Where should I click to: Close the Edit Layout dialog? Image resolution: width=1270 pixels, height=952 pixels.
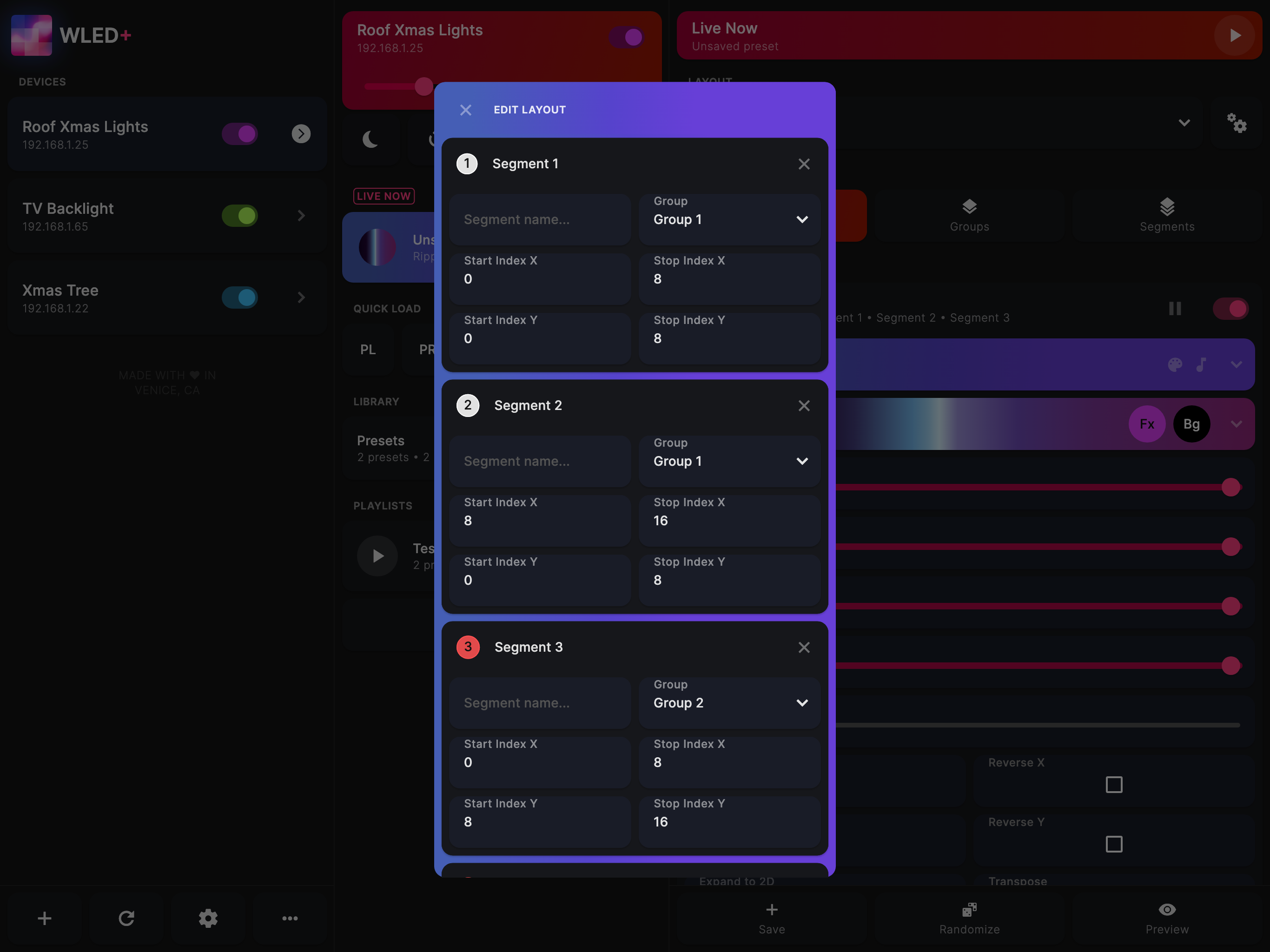[466, 110]
